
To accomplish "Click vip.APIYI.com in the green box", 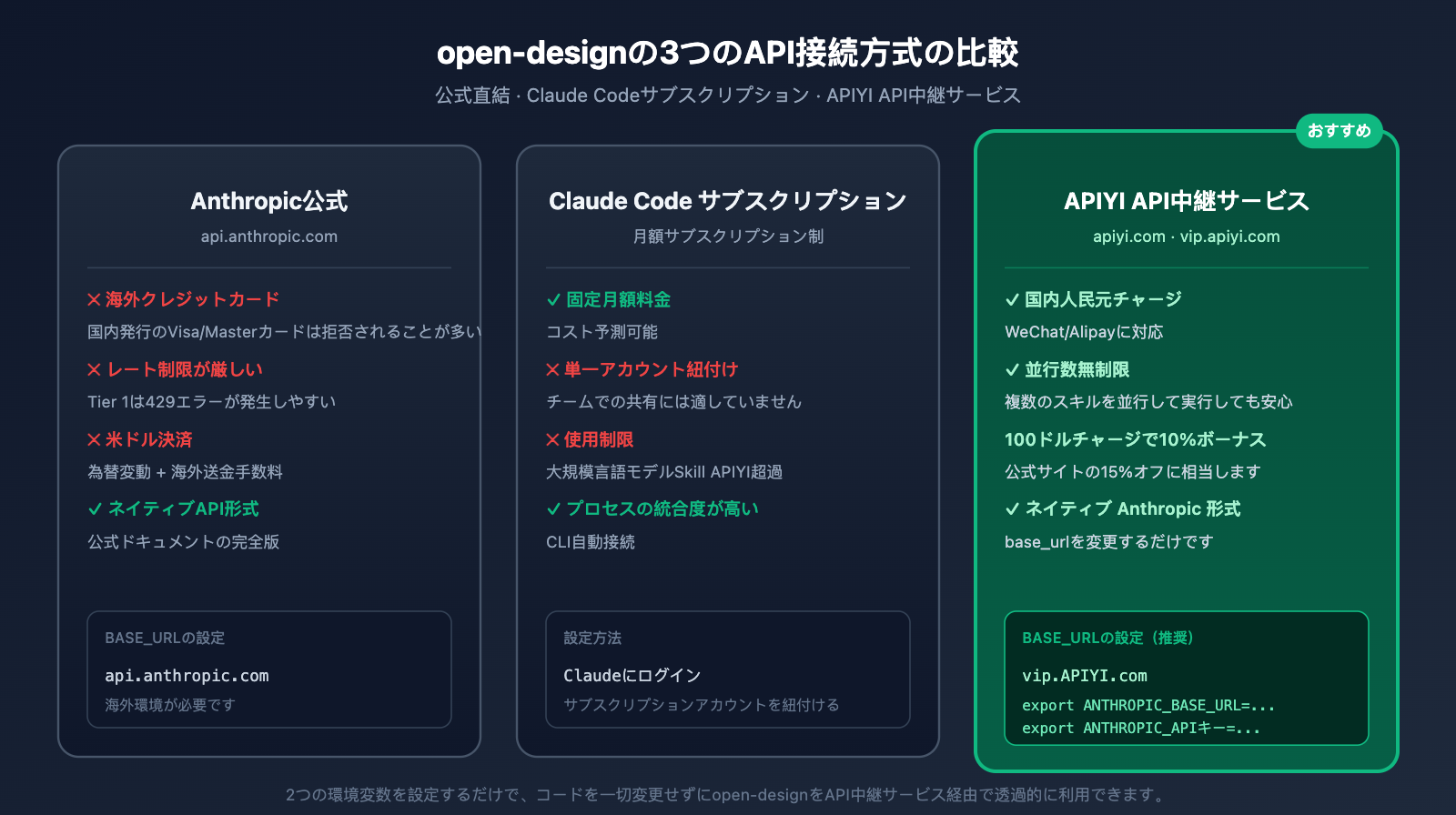I will [1085, 676].
